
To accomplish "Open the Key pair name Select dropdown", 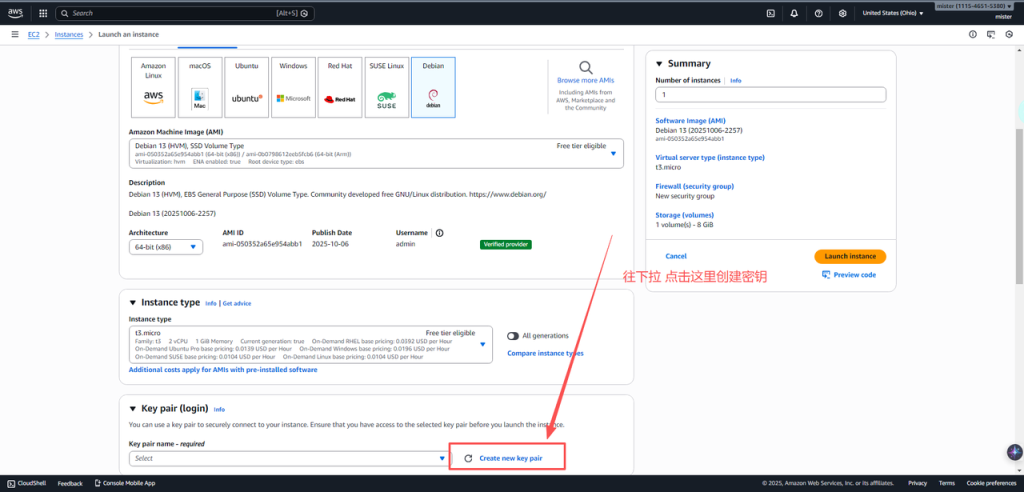I will 289,459.
